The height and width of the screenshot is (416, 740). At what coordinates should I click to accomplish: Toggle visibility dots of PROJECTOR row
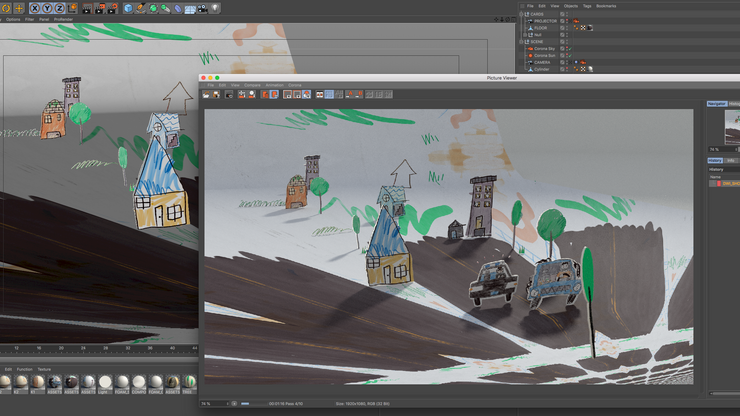[x=567, y=21]
